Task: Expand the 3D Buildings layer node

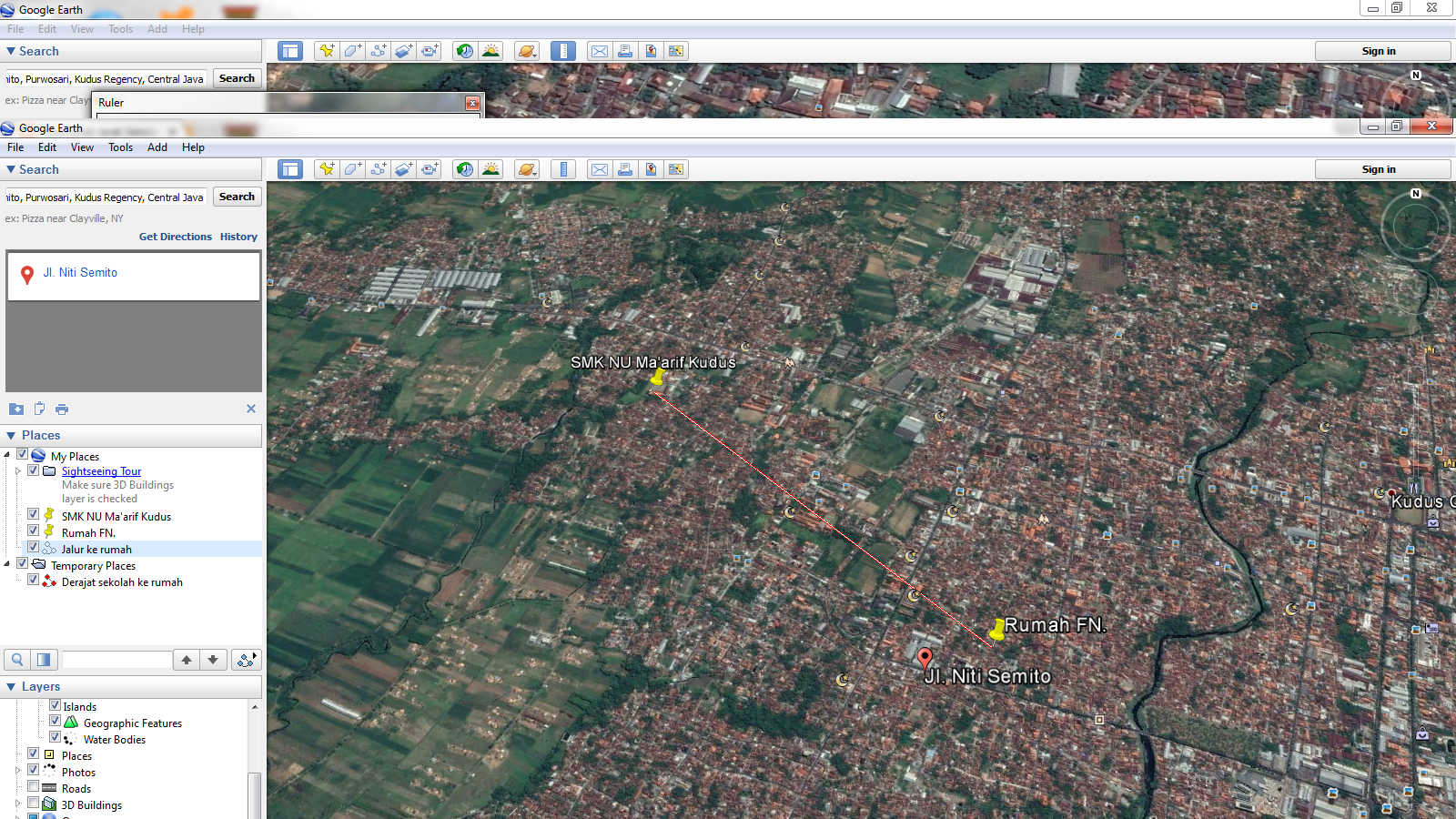Action: click(18, 804)
